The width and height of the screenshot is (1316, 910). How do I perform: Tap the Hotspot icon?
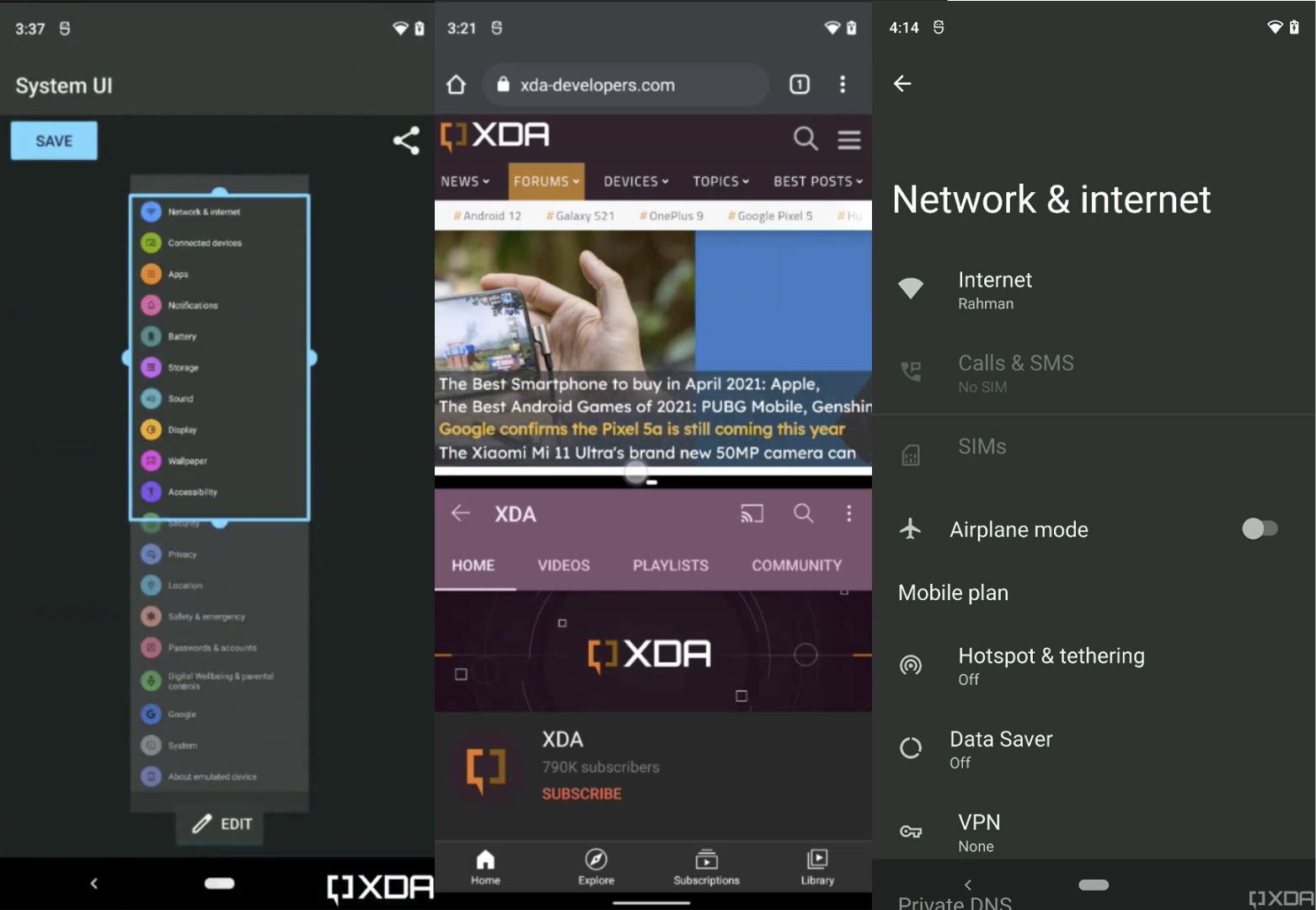tap(911, 665)
